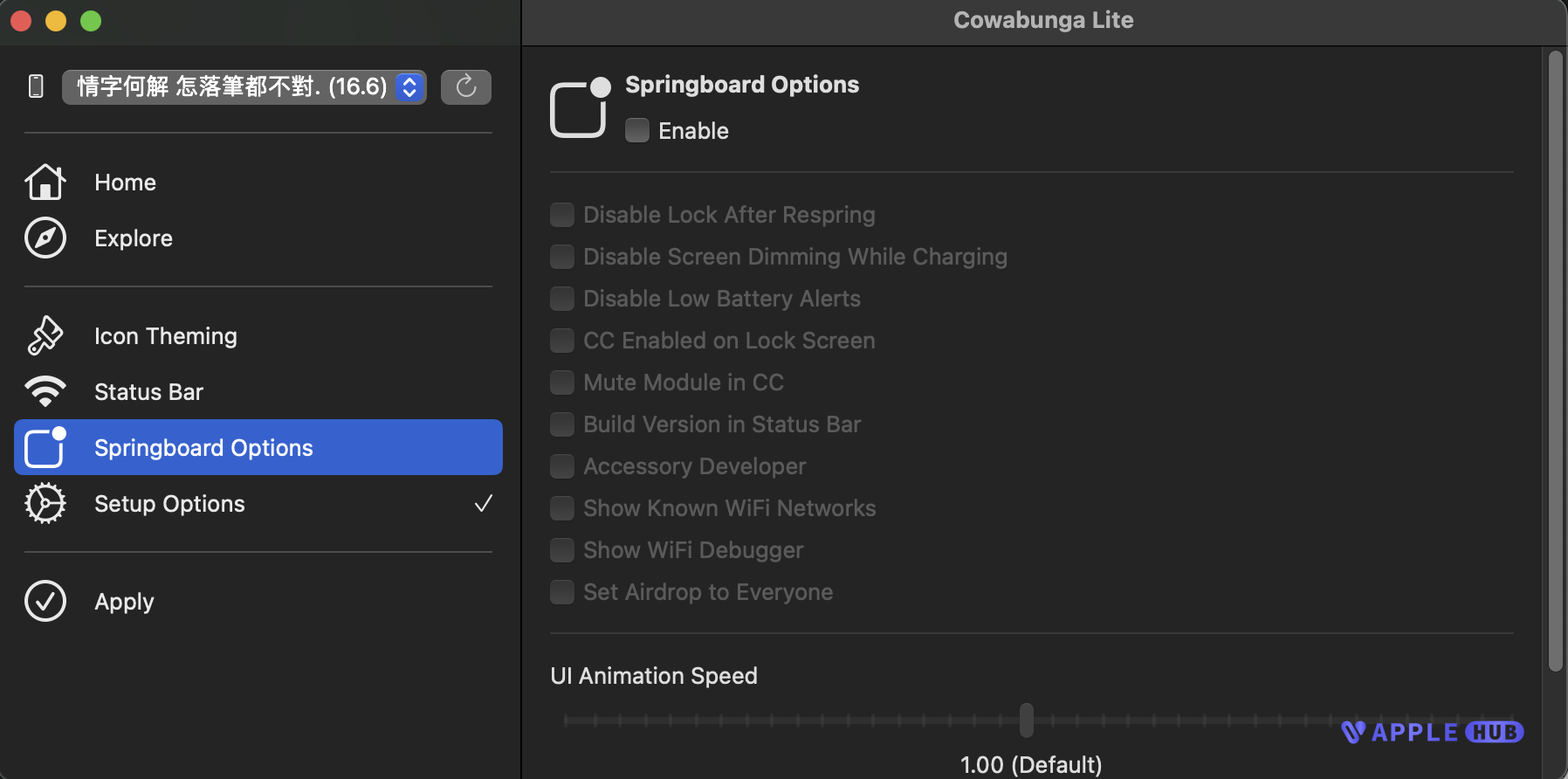
Task: Click the refresh devices button
Action: (x=466, y=86)
